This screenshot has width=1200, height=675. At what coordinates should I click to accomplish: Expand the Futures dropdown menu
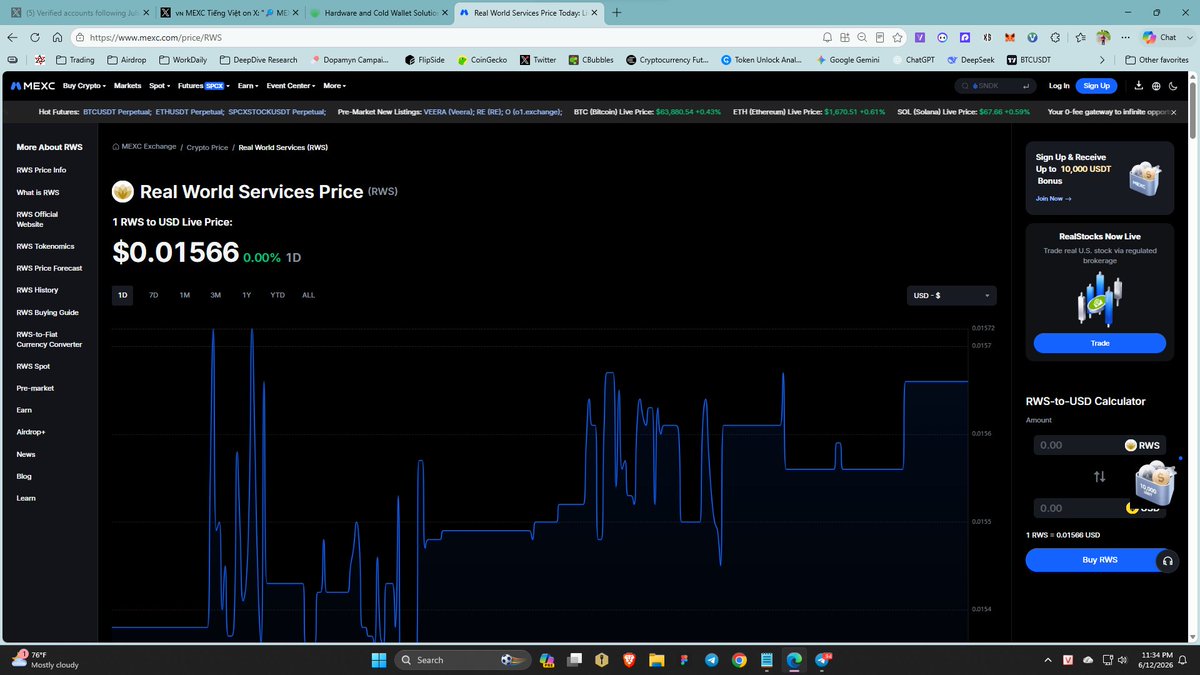204,86
